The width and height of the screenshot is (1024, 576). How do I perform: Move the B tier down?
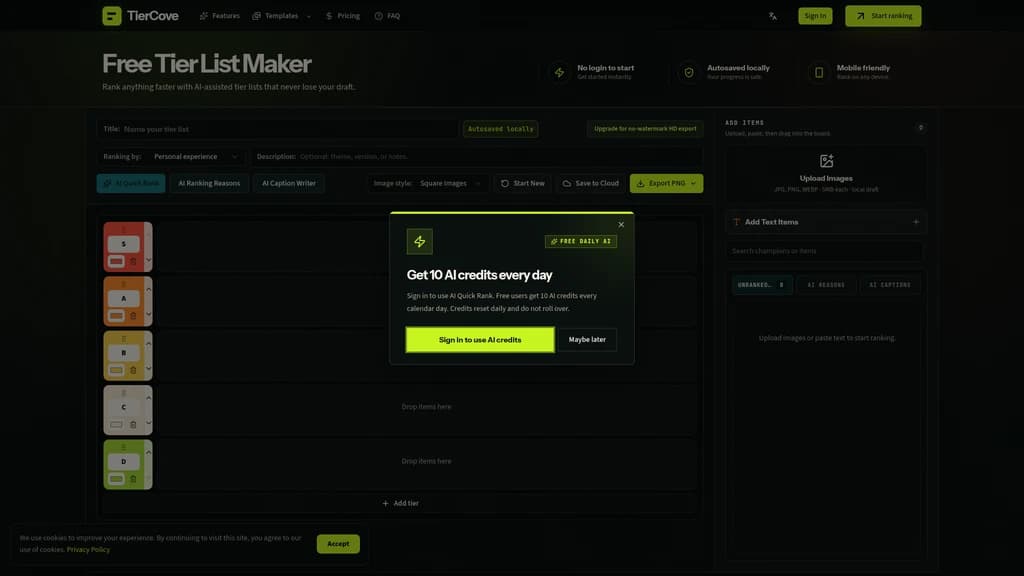[148, 368]
